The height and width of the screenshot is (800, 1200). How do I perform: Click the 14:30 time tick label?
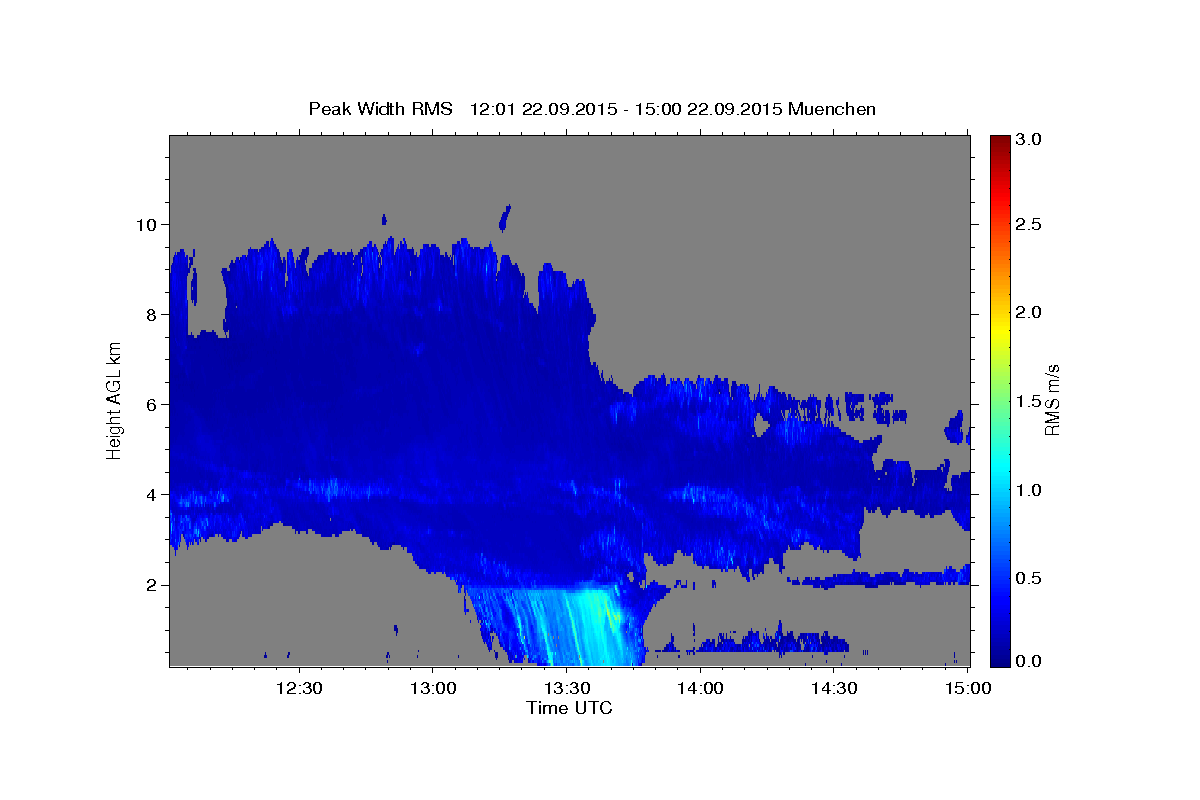pos(834,689)
